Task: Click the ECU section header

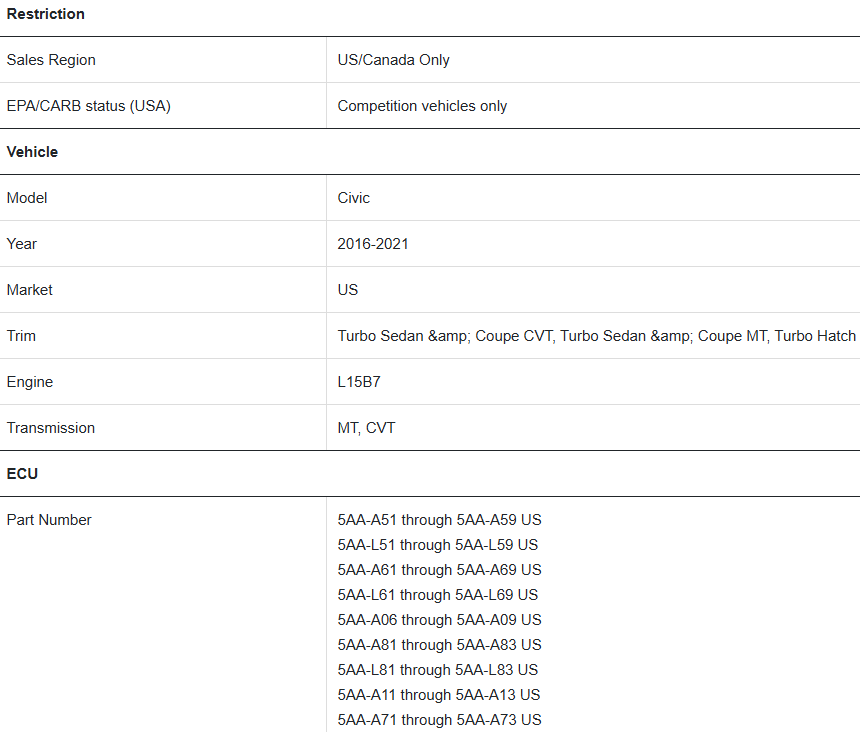Action: pyautogui.click(x=22, y=474)
